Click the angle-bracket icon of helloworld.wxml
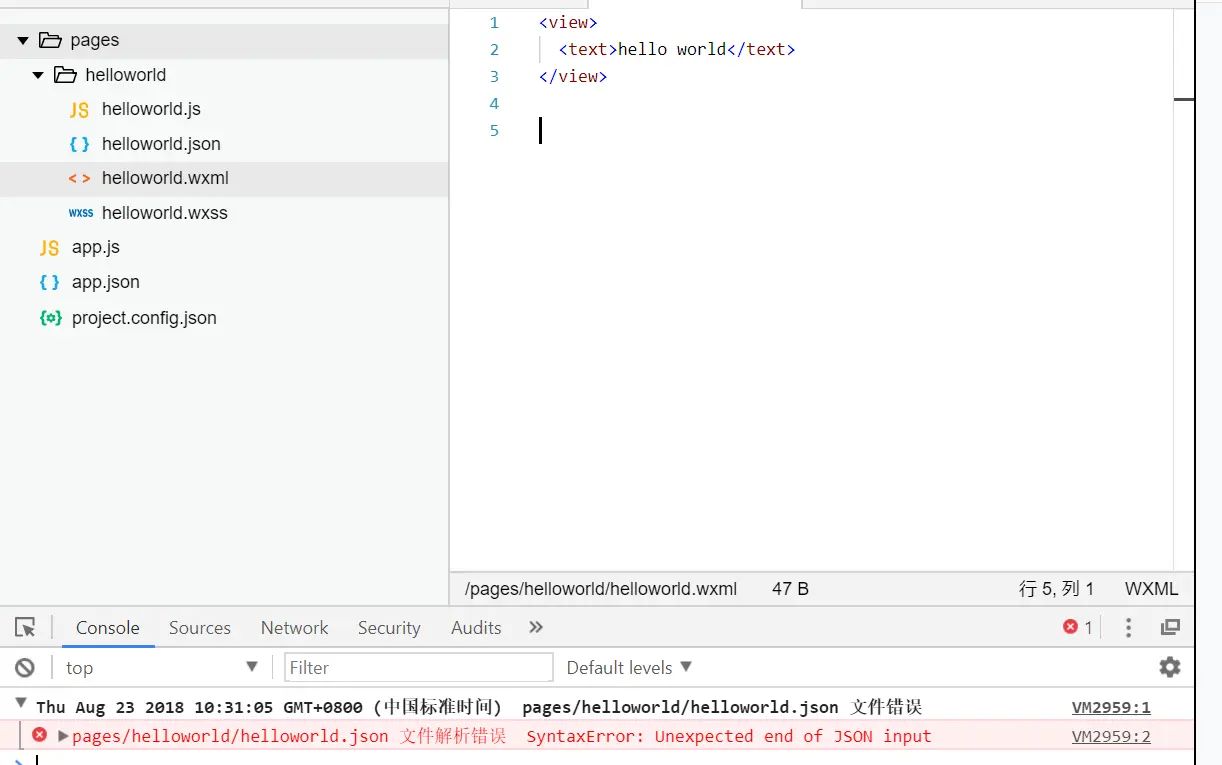This screenshot has width=1222, height=765. tap(79, 179)
